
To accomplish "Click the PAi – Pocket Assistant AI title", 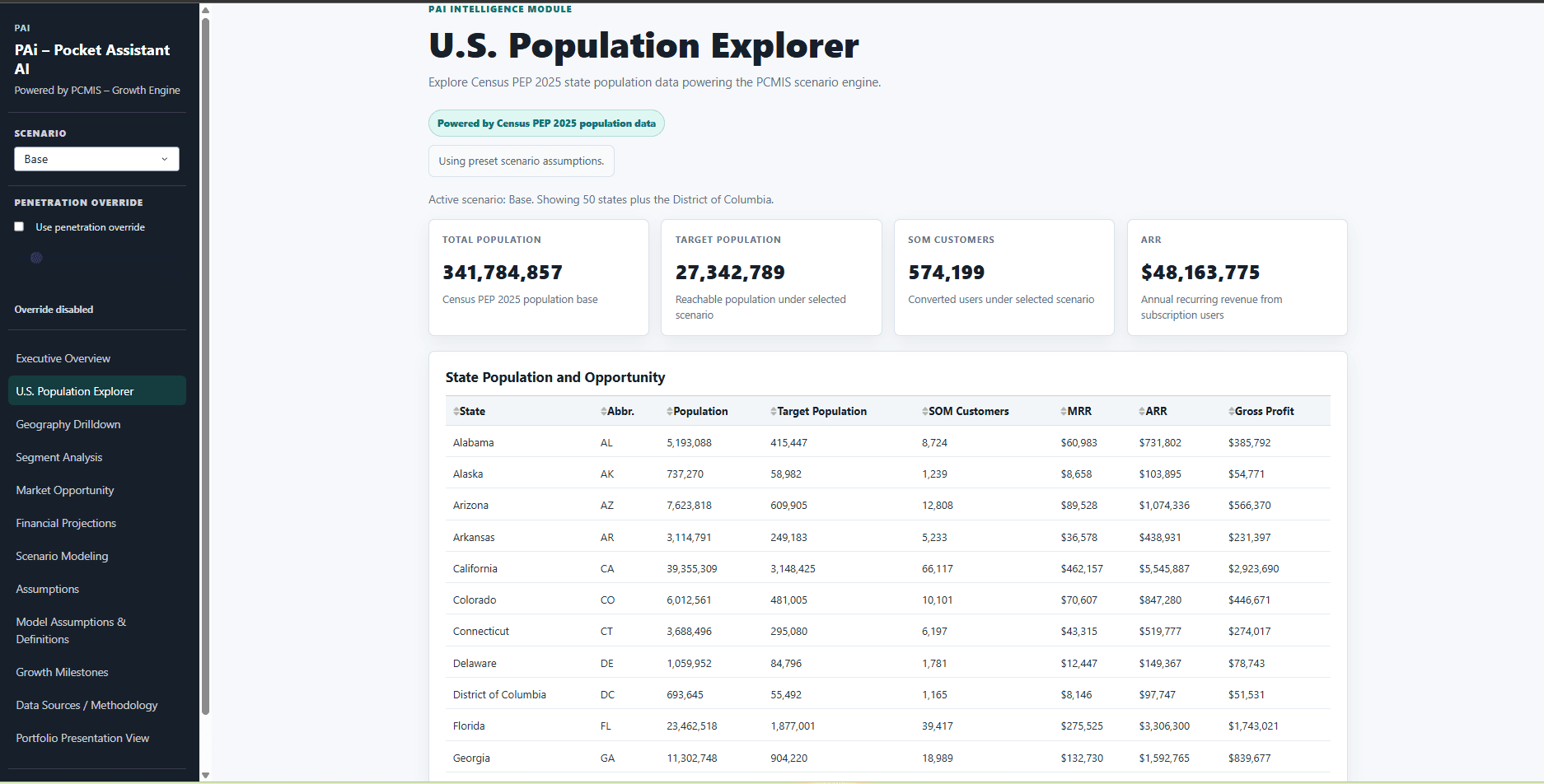I will (91, 59).
